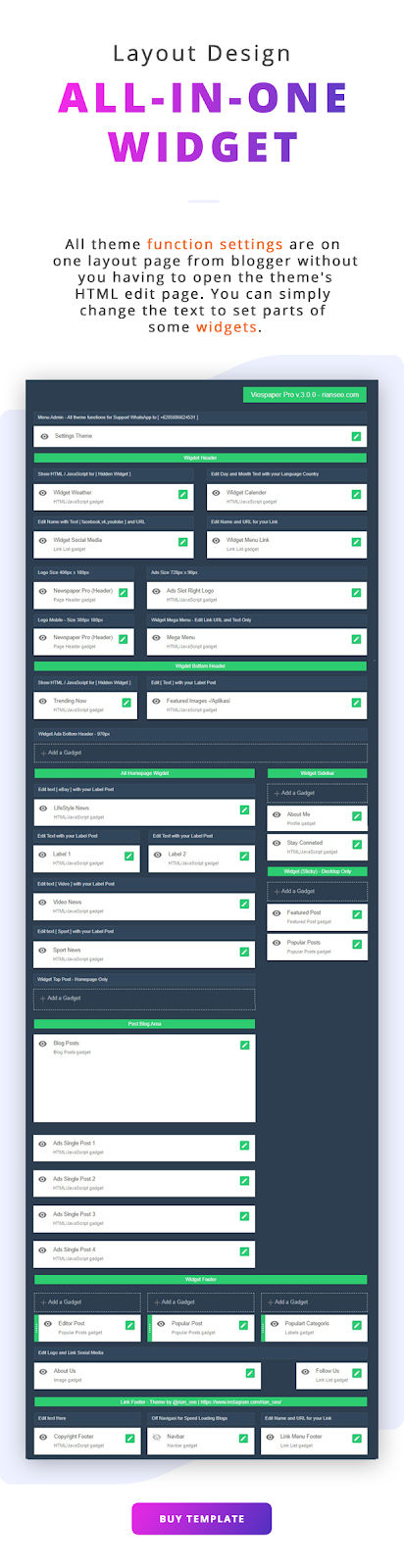Add a Gadget under Widget Top Post
This screenshot has width=404, height=1568.
point(144,999)
